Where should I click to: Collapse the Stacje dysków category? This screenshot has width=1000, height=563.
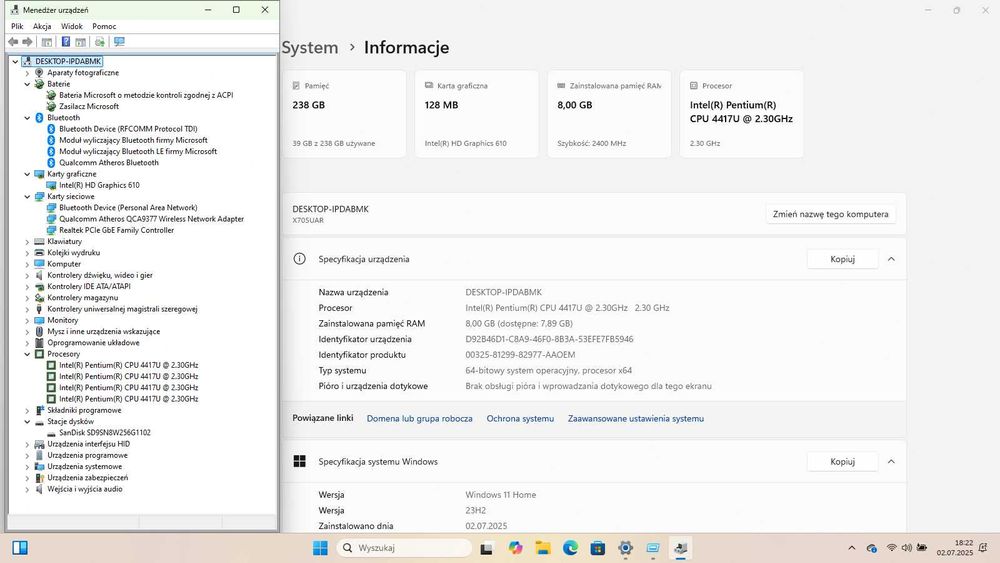point(27,421)
